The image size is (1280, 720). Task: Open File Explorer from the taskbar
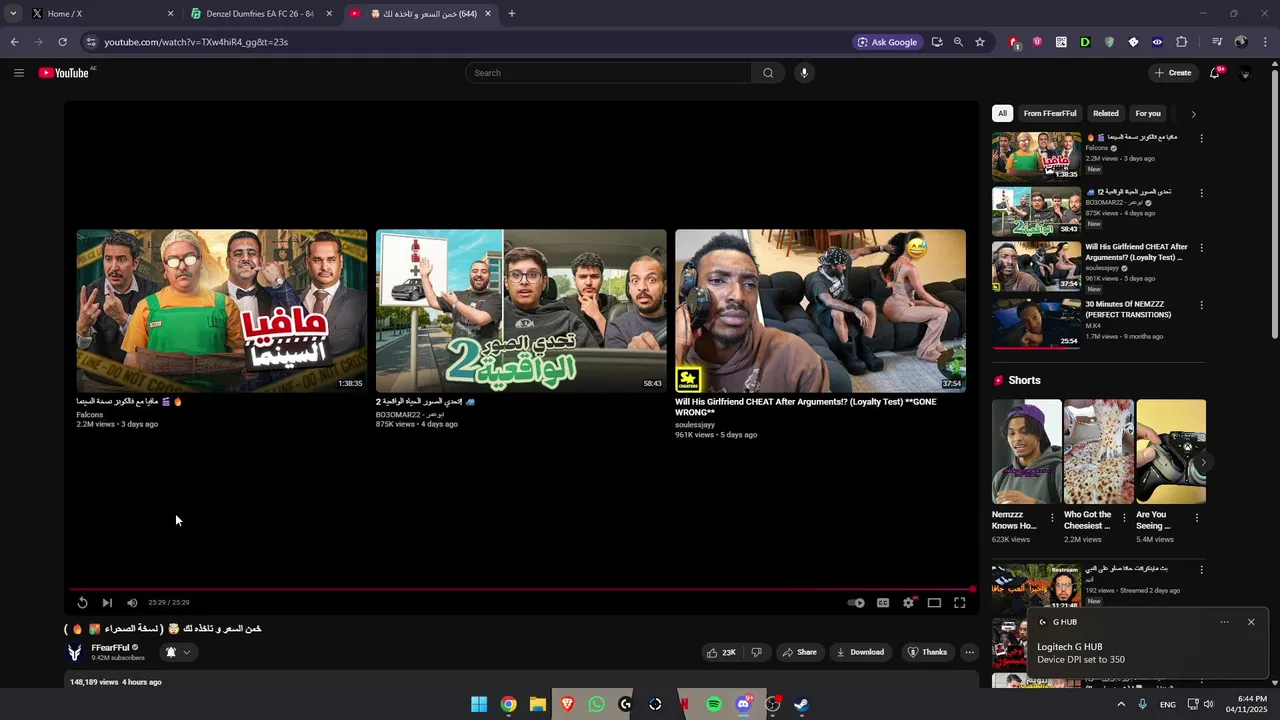coord(538,704)
